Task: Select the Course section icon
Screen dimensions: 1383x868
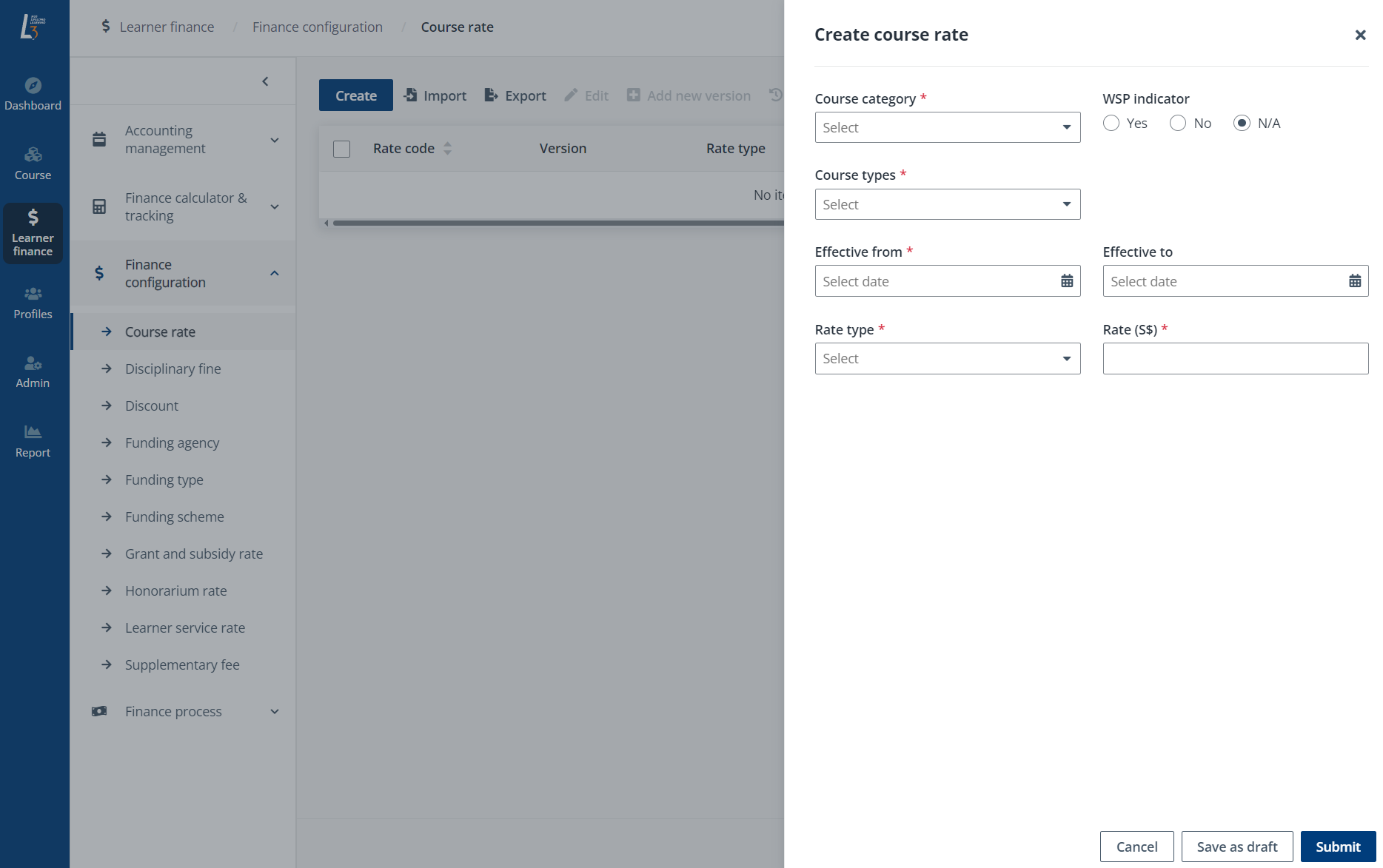Action: (33, 161)
